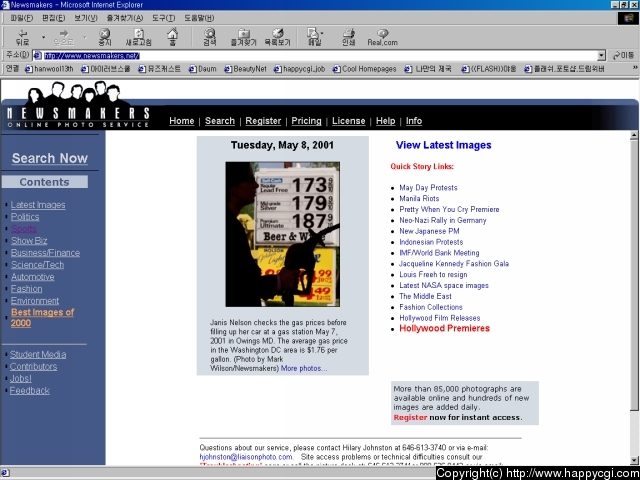
Task: Open the Business/Finance category link
Action: (x=45, y=253)
